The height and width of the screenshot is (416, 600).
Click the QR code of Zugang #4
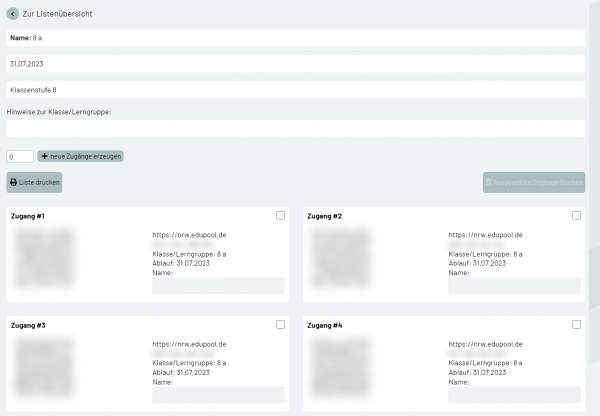click(340, 367)
